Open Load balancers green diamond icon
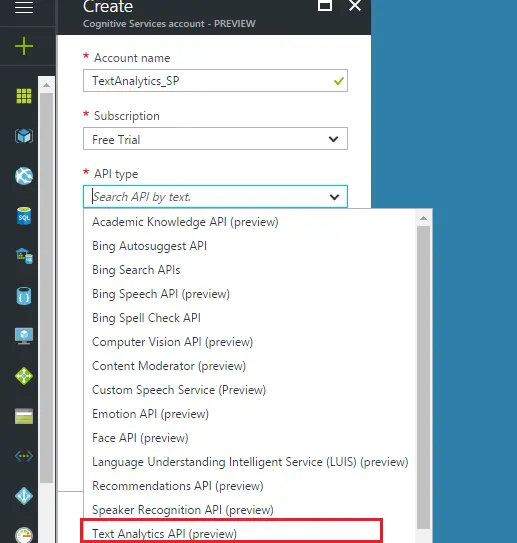517x543 pixels. (24, 376)
